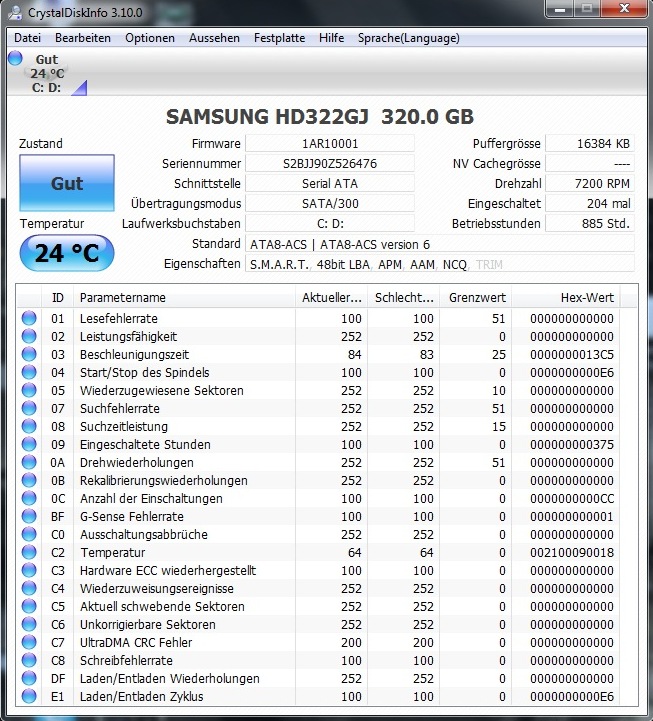Click the status orb for Aktuell schwebende Sektoren

(x=29, y=606)
